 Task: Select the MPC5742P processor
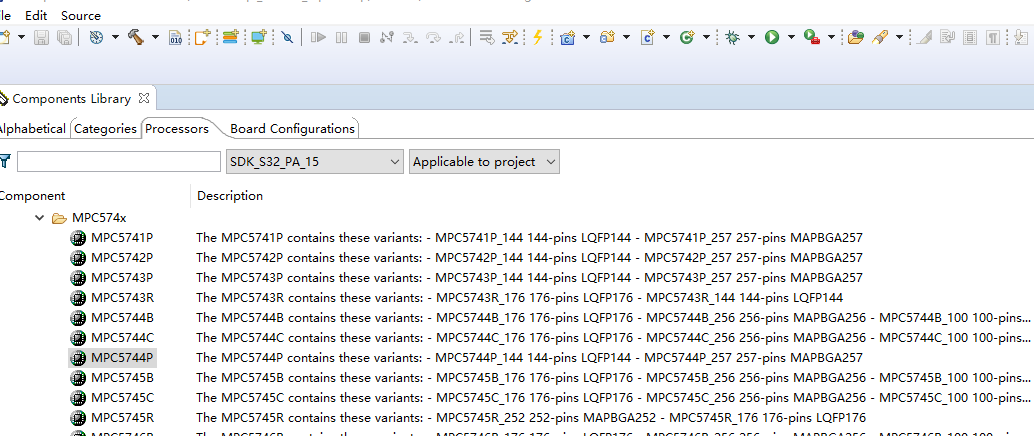click(x=122, y=257)
